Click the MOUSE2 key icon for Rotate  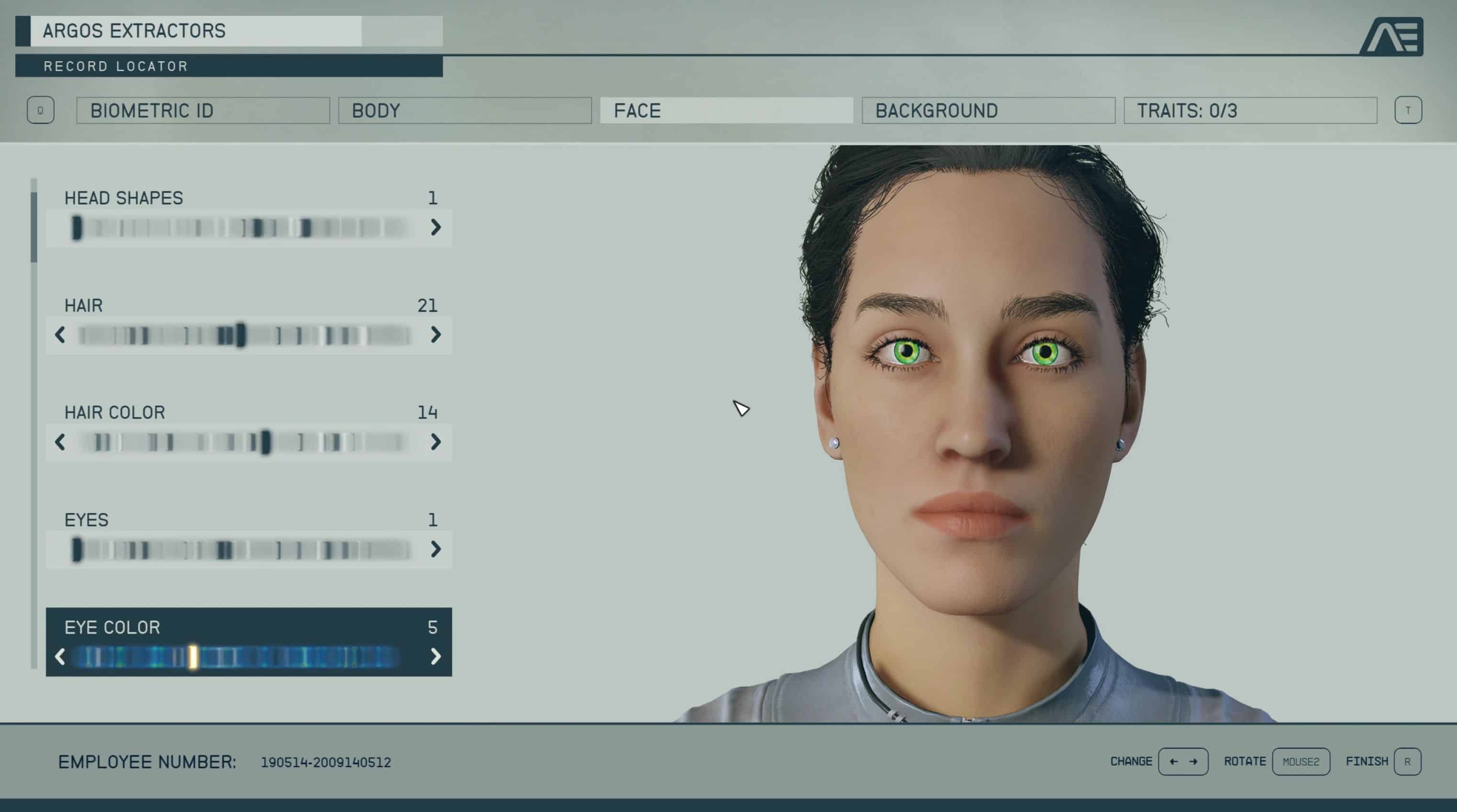pos(1301,762)
